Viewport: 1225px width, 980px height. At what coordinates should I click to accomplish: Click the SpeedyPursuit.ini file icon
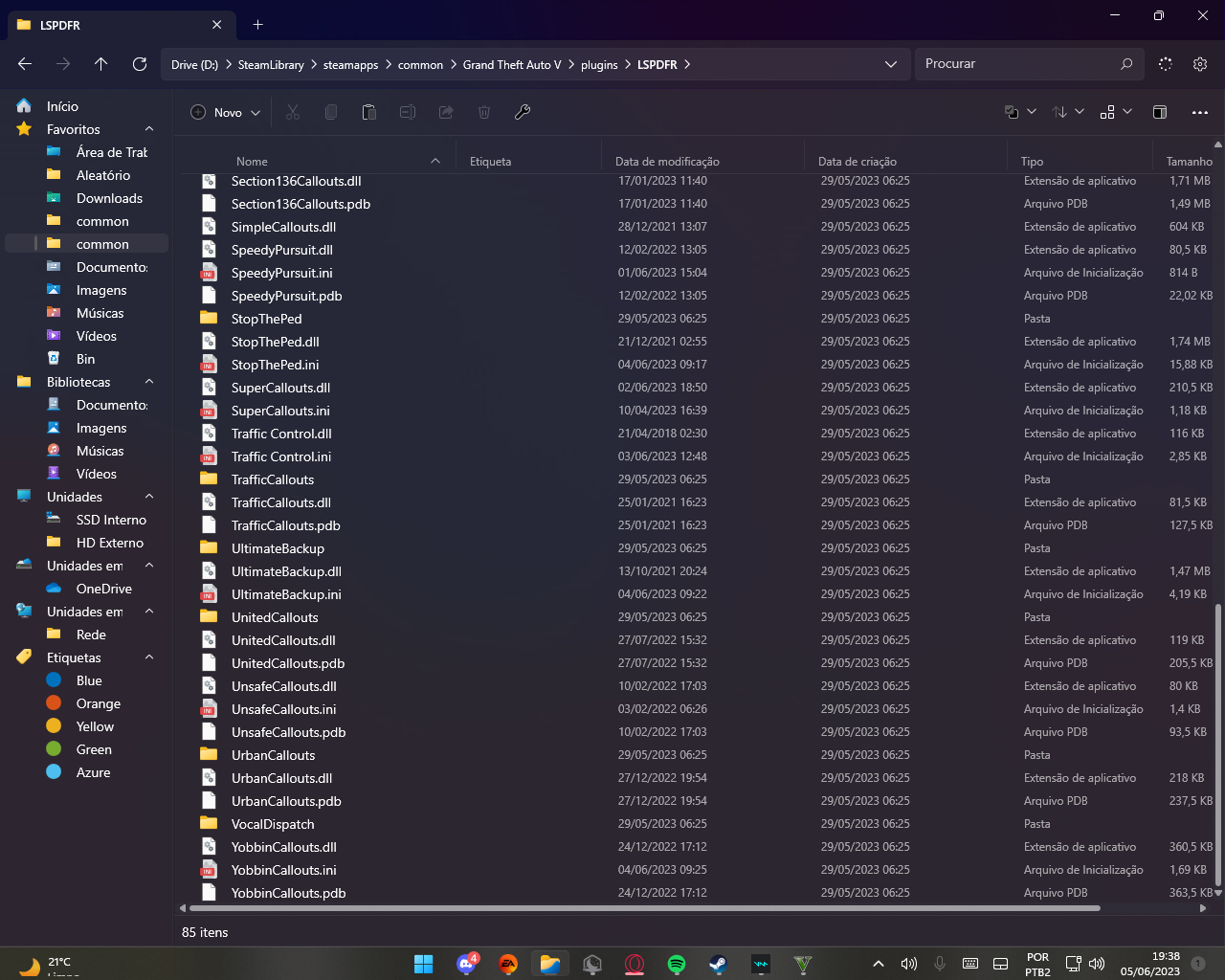[x=209, y=273]
